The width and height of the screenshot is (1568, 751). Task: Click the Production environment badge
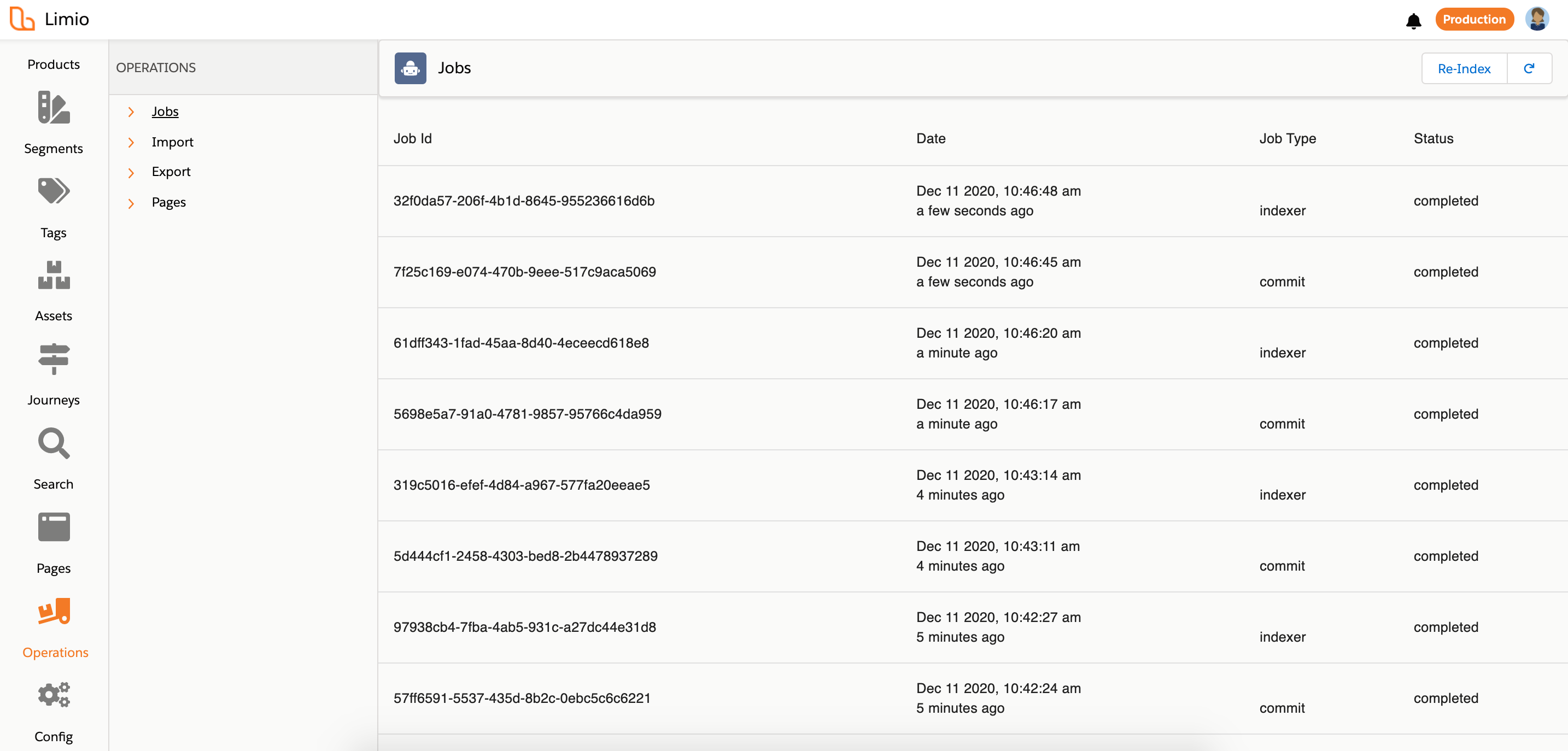coord(1473,19)
